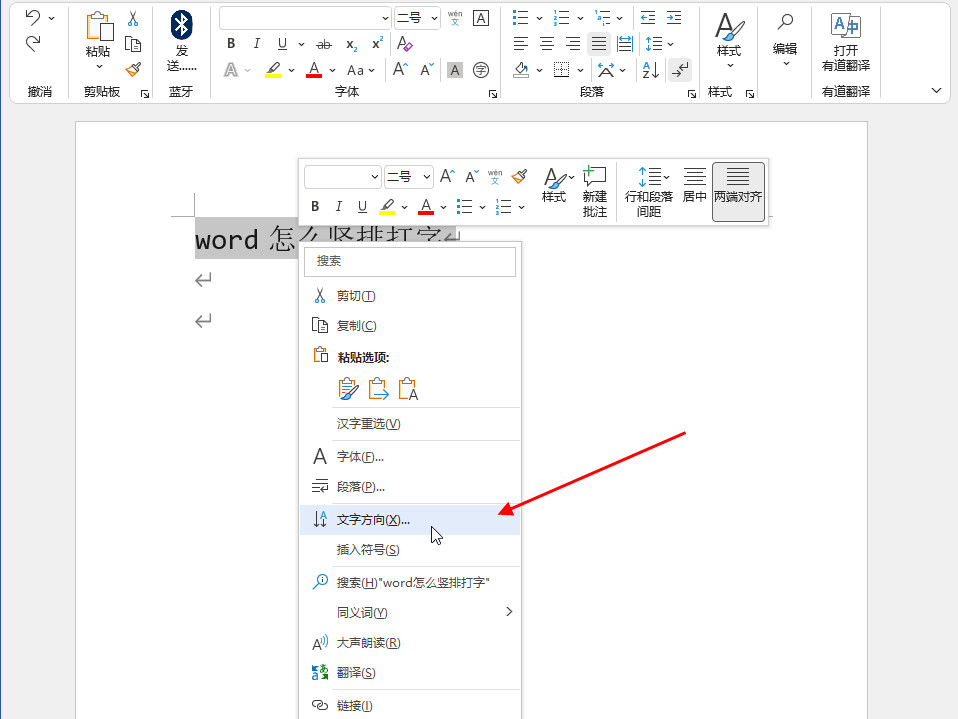Image resolution: width=958 pixels, height=719 pixels.
Task: Open the Change Case Aa dropdown
Action: tap(360, 70)
